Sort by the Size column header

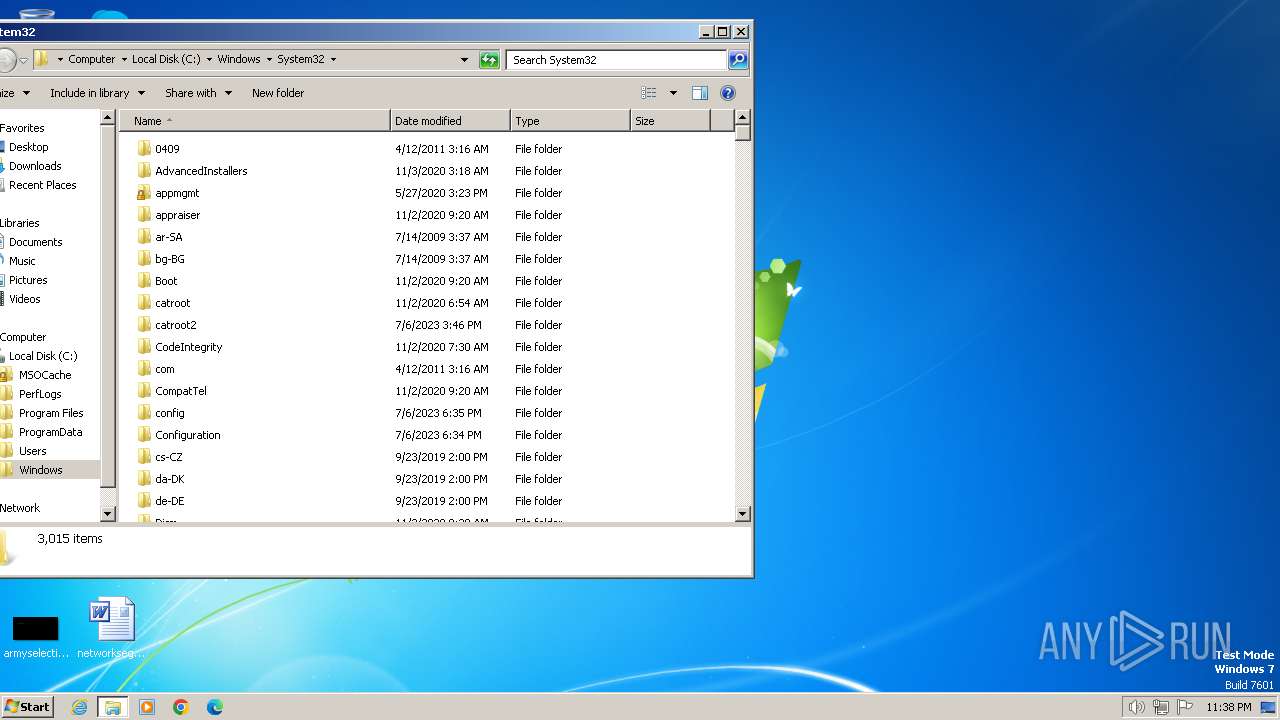coord(670,121)
